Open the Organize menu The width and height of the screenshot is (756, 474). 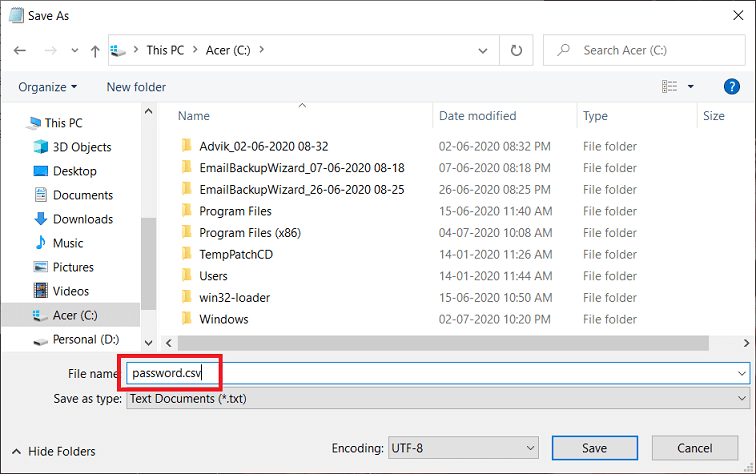coord(47,87)
